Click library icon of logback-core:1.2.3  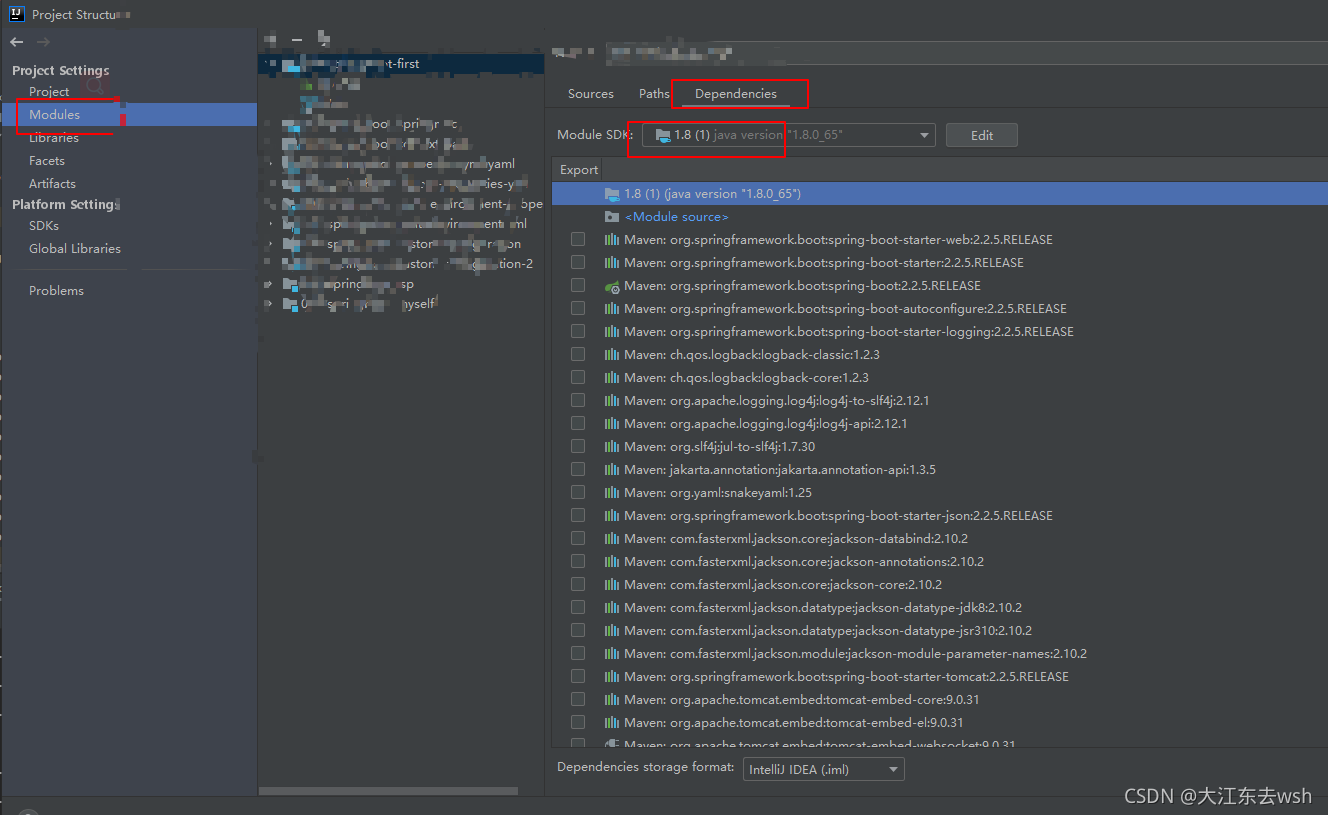pos(612,378)
